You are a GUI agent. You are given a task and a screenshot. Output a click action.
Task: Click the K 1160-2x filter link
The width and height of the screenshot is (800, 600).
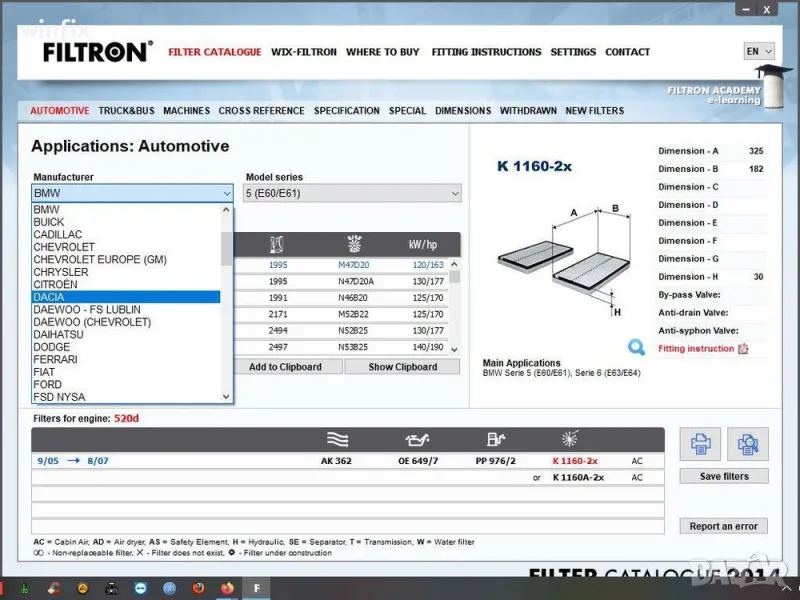point(575,461)
